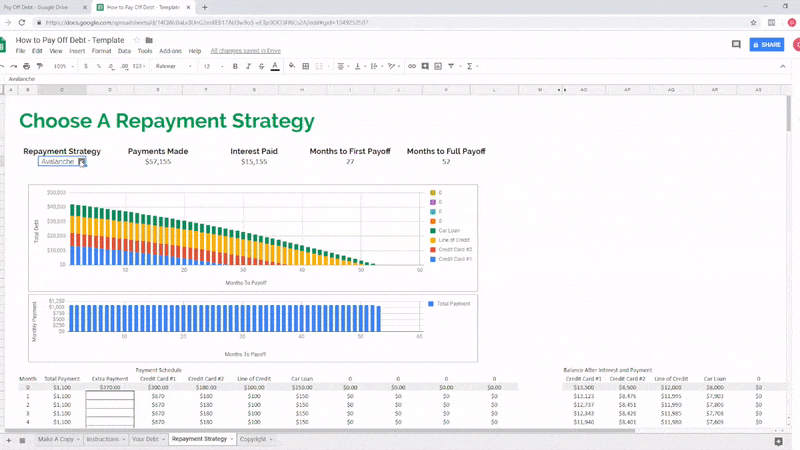Toggle bold formatting
Viewport: 800px width, 450px height.
[235, 66]
